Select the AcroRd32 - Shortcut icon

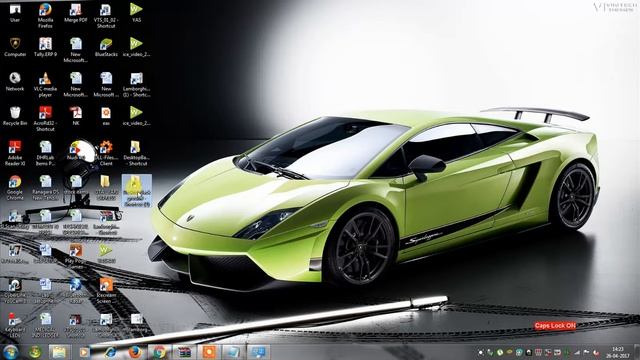click(x=45, y=119)
